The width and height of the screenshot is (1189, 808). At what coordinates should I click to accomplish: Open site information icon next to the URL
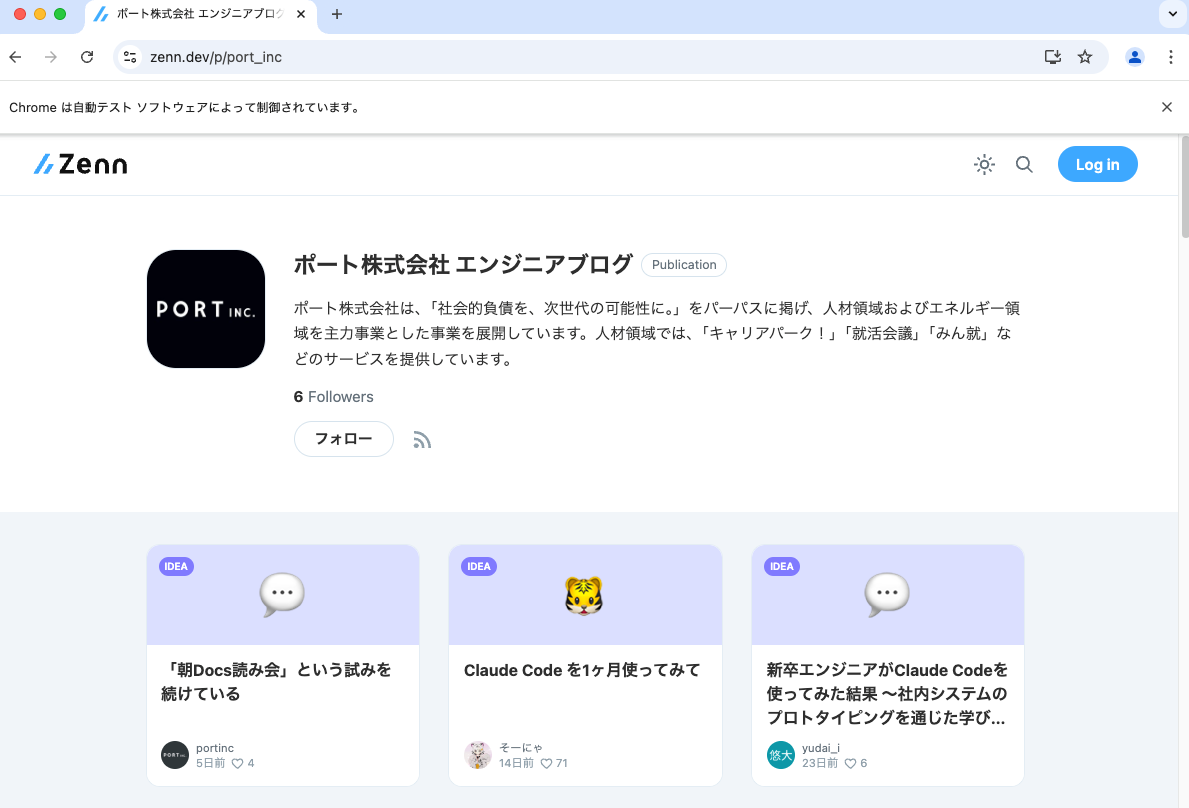click(x=130, y=57)
